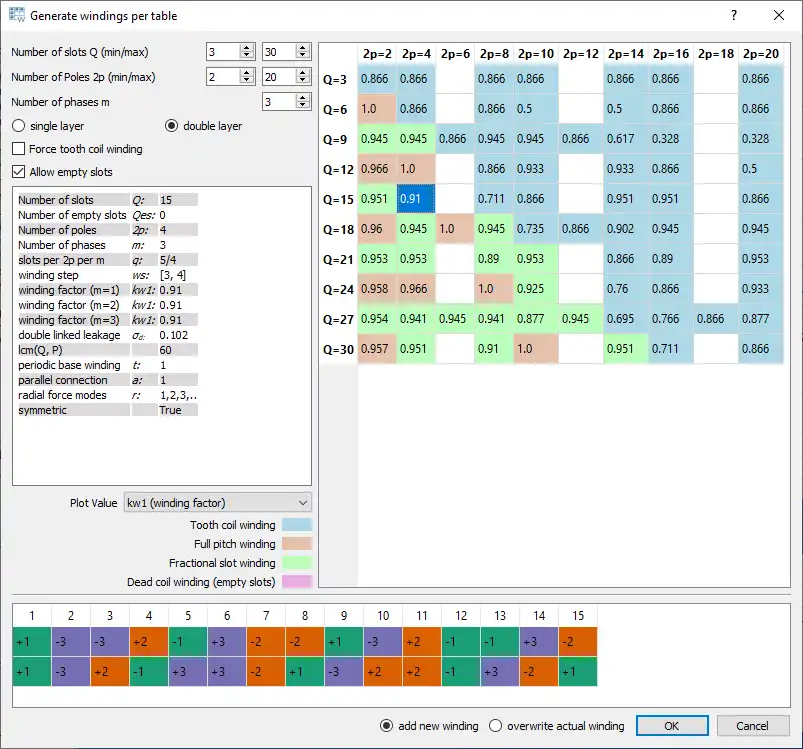Click bottom layer +1 cell in slot 15
The image size is (803, 749).
tap(578, 671)
